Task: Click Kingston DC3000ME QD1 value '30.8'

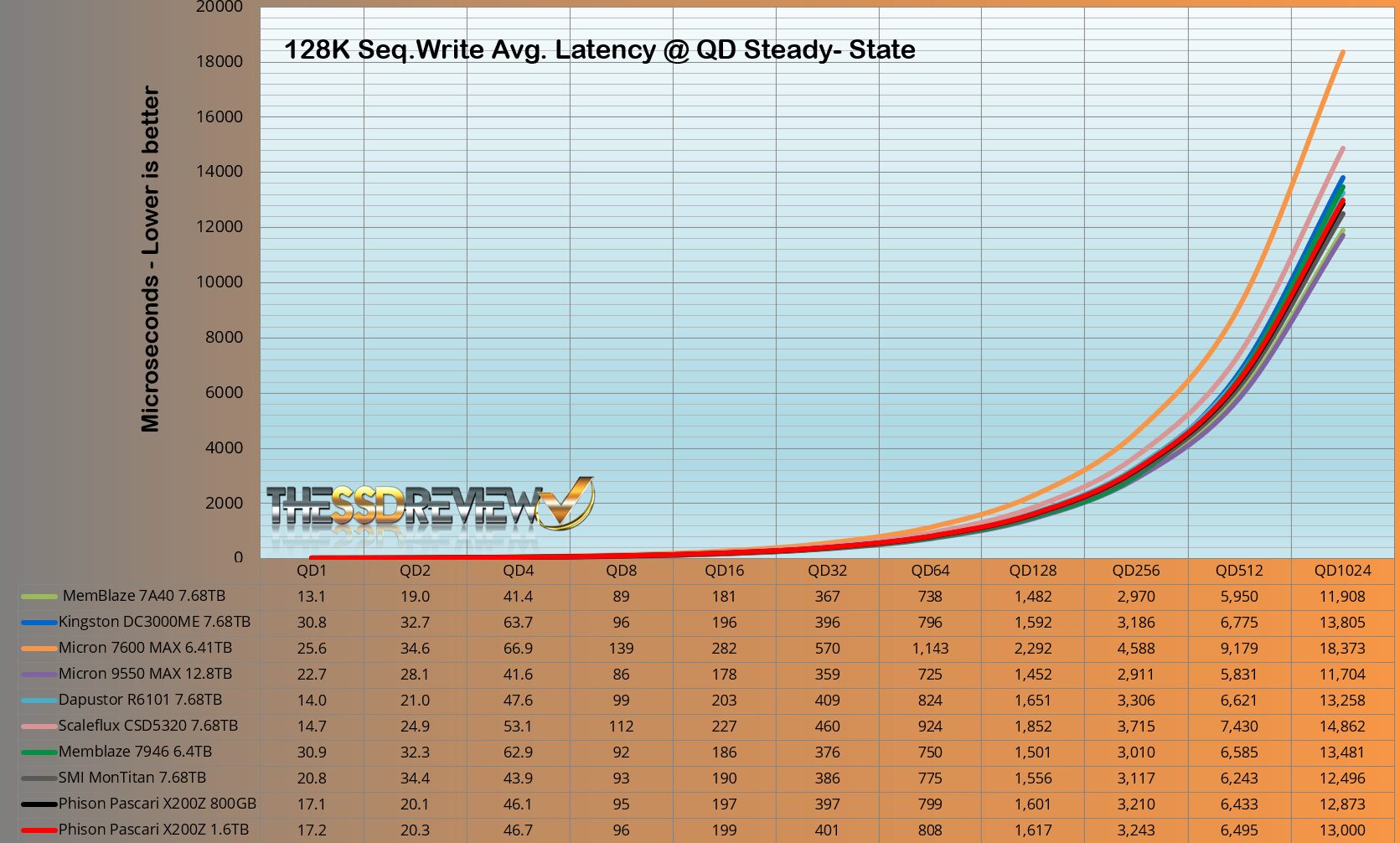Action: pyautogui.click(x=312, y=623)
